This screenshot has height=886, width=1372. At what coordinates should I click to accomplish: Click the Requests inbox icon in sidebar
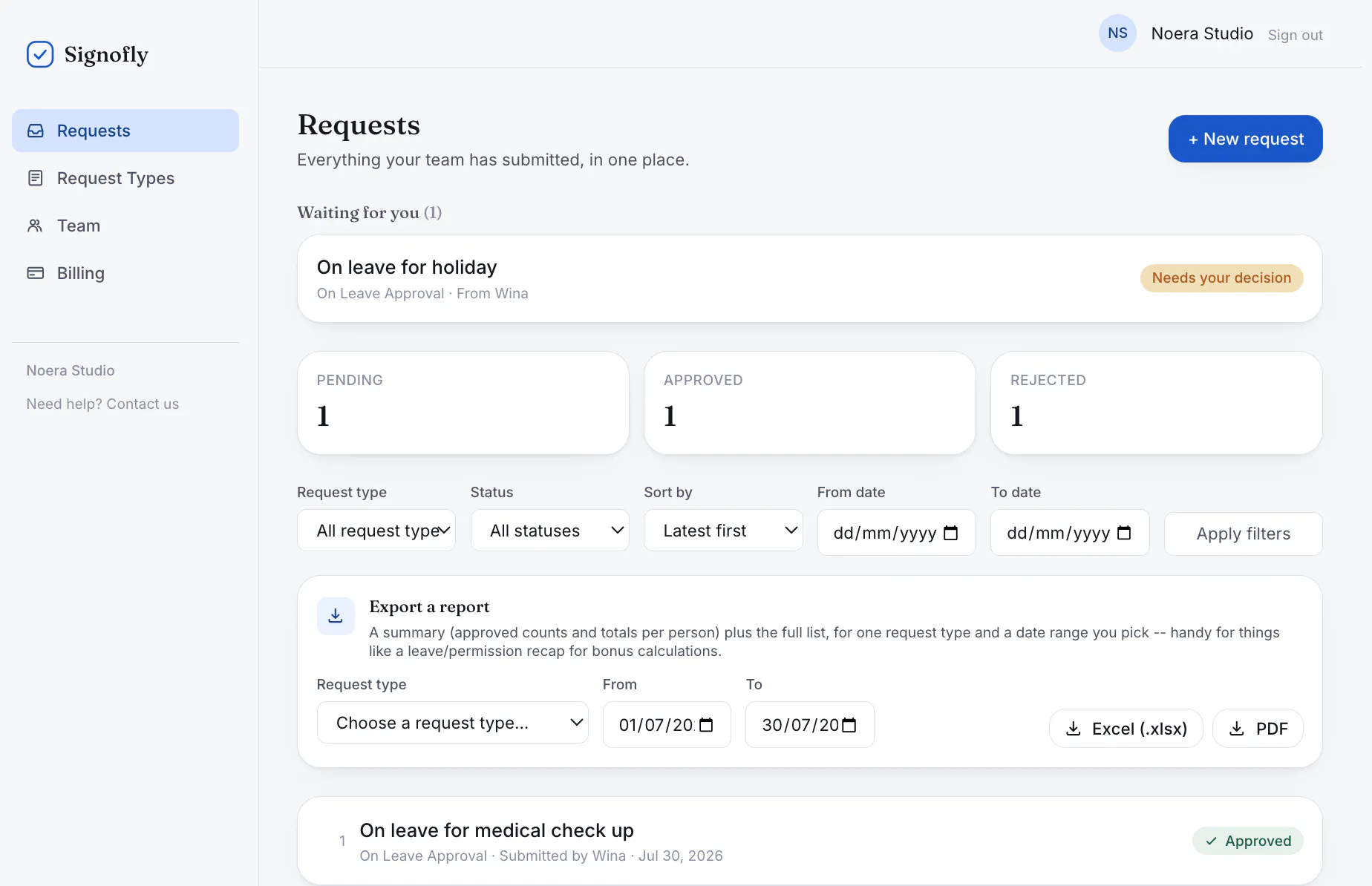click(x=36, y=131)
